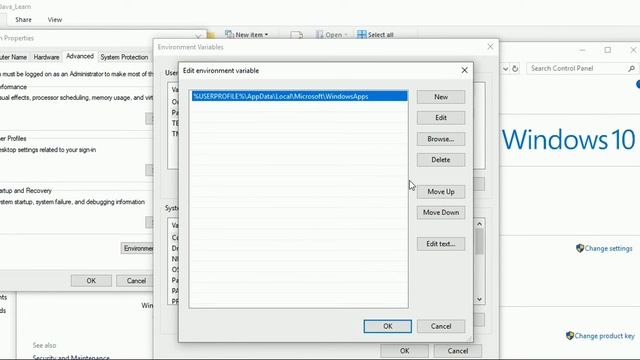Click the search magnifier icon in Control Panel
The height and width of the screenshot is (360, 640).
[x=631, y=69]
